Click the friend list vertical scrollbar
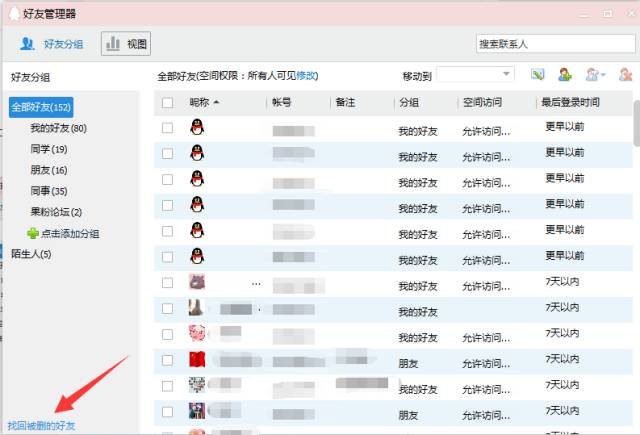The width and height of the screenshot is (640, 435). point(636,122)
